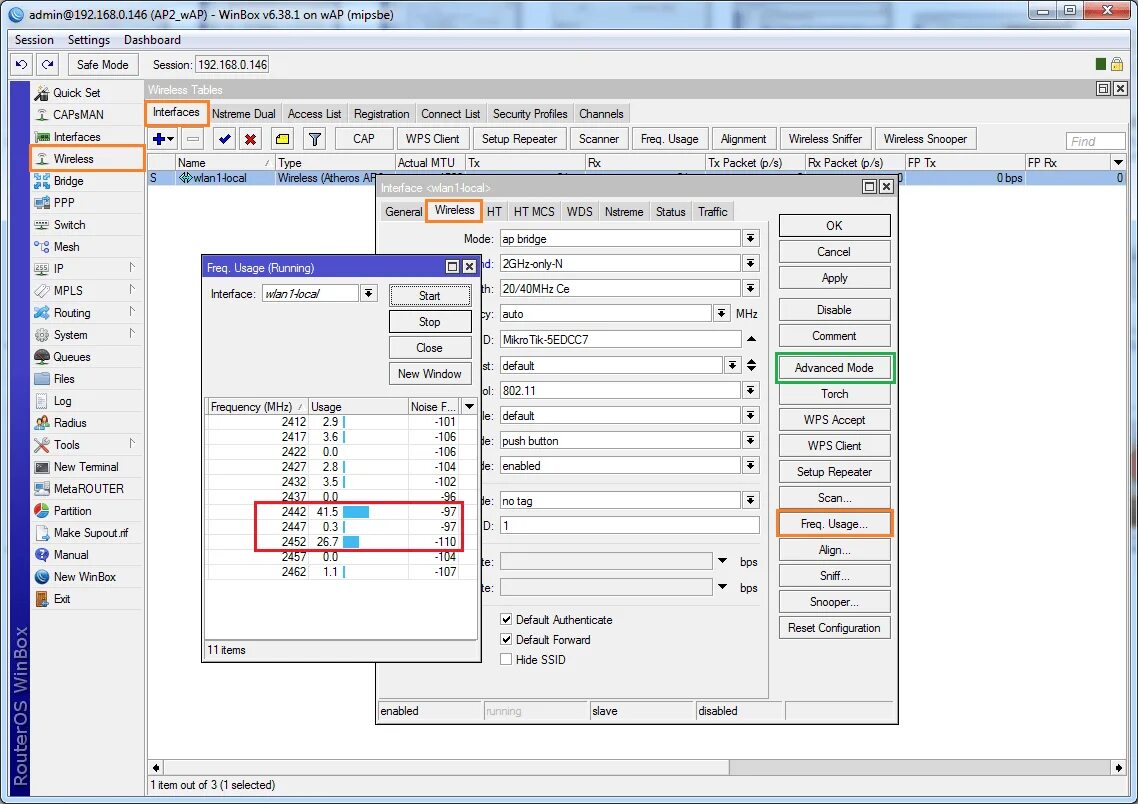Click the filter funnel icon

click(314, 139)
